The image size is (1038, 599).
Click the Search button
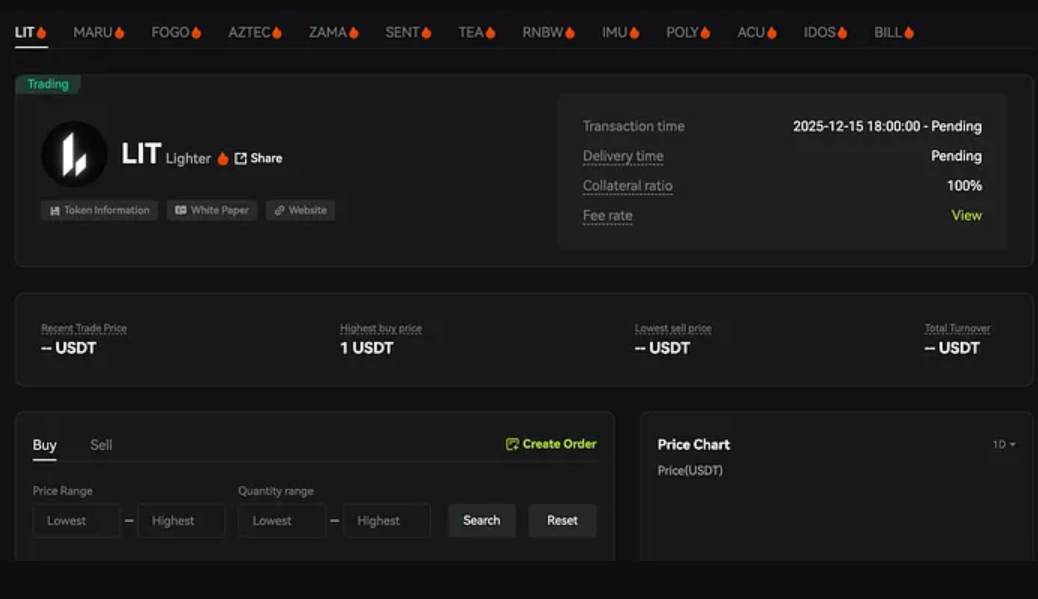point(481,520)
